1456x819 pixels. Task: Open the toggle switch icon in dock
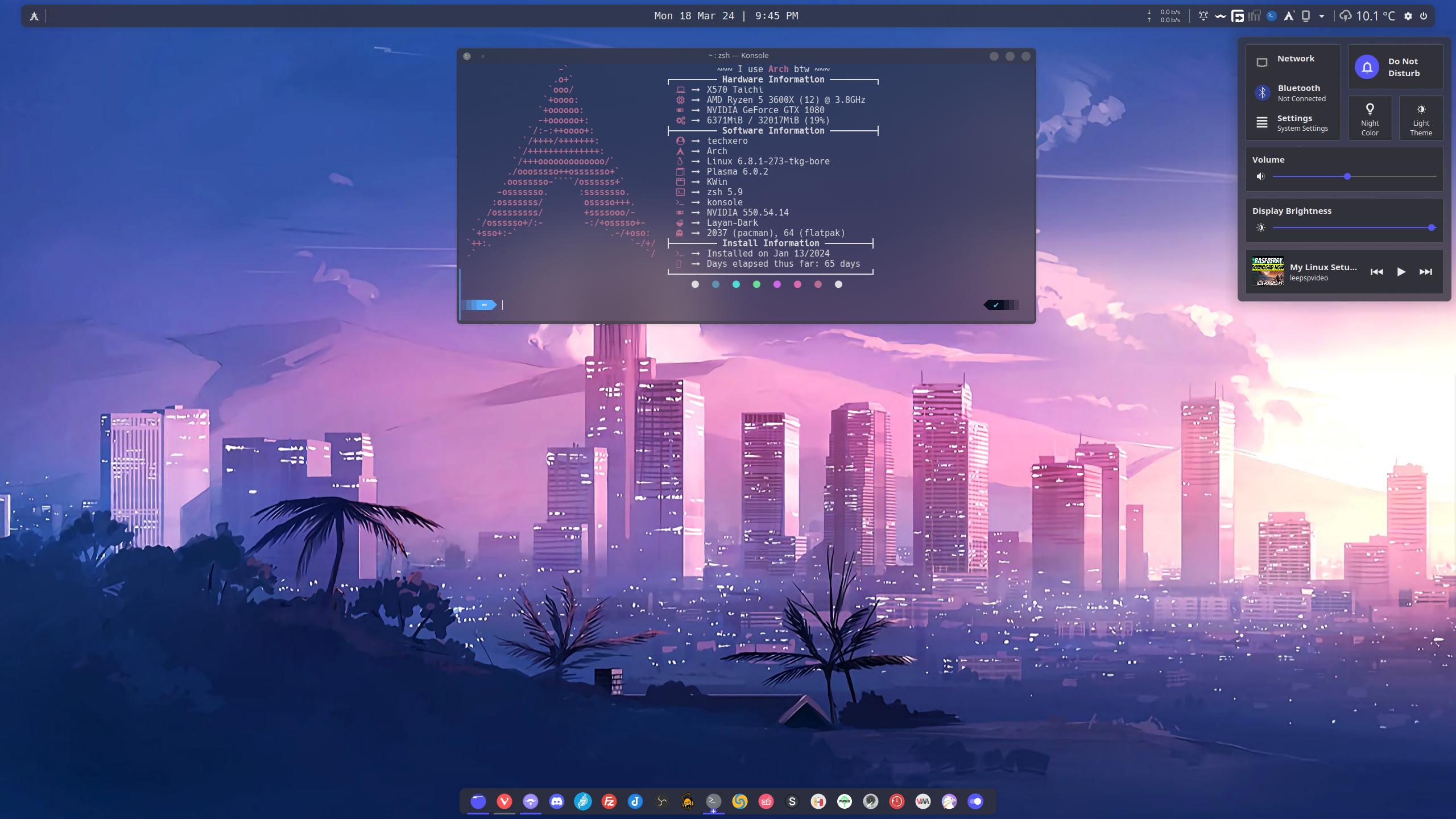[975, 801]
